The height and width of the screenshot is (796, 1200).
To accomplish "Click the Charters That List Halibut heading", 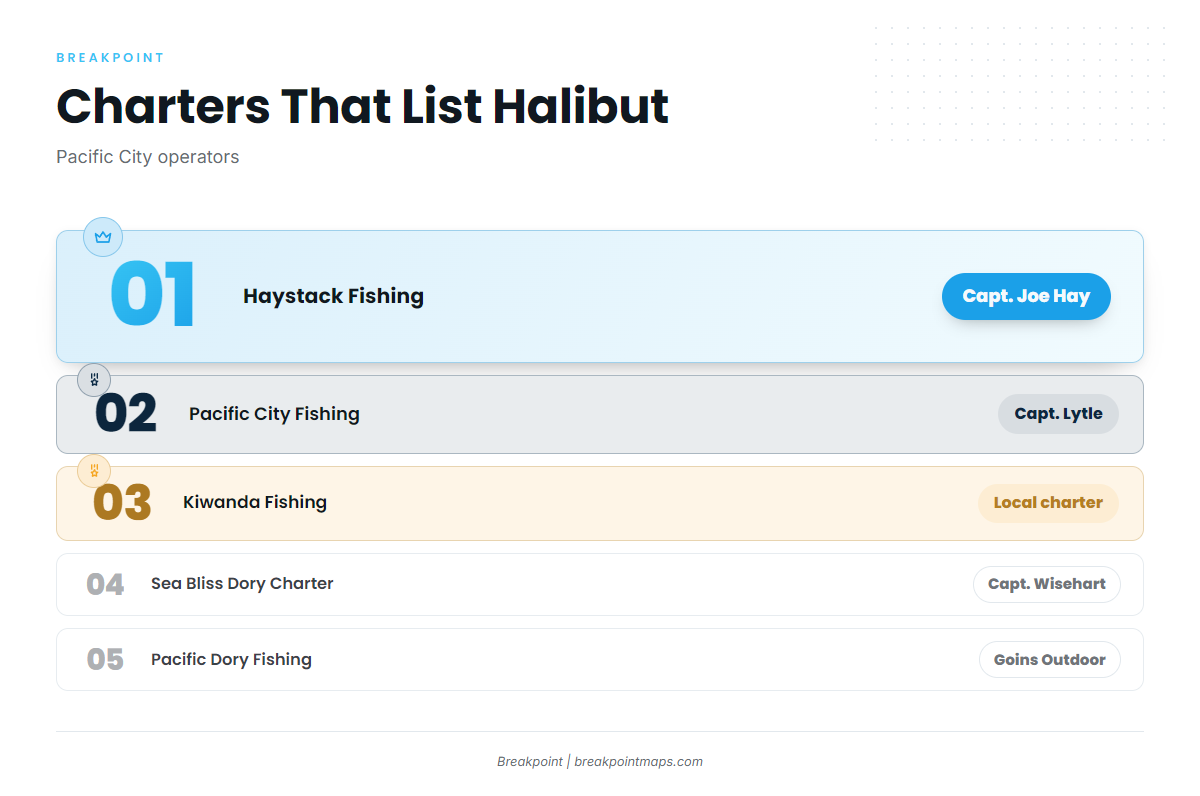I will point(362,106).
